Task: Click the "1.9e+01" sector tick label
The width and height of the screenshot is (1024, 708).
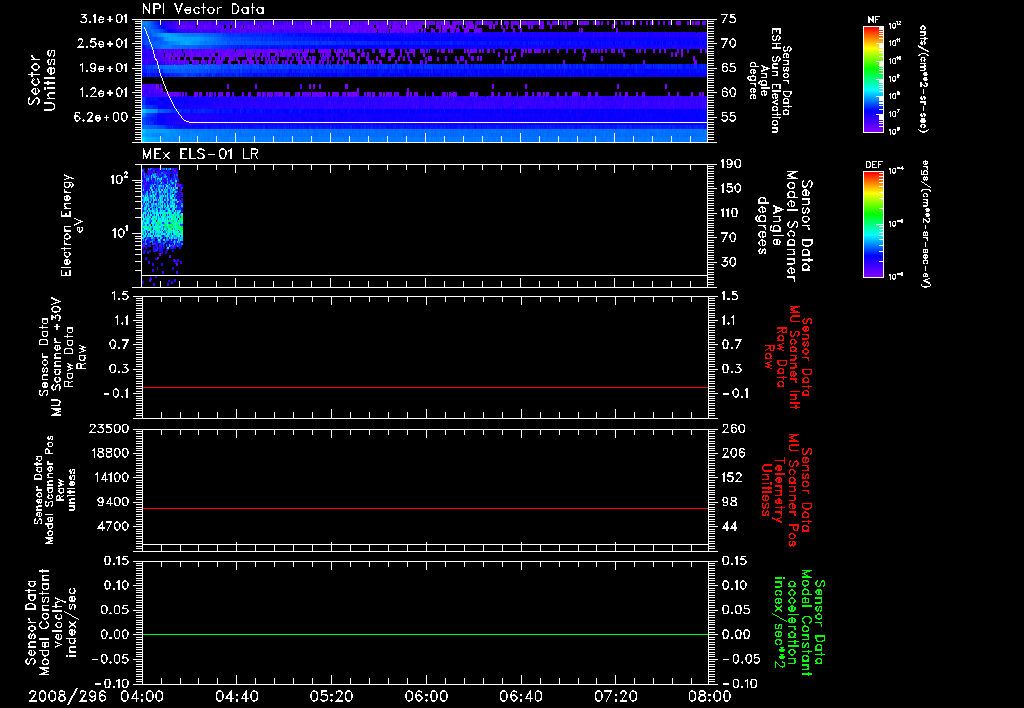Action: [104, 68]
